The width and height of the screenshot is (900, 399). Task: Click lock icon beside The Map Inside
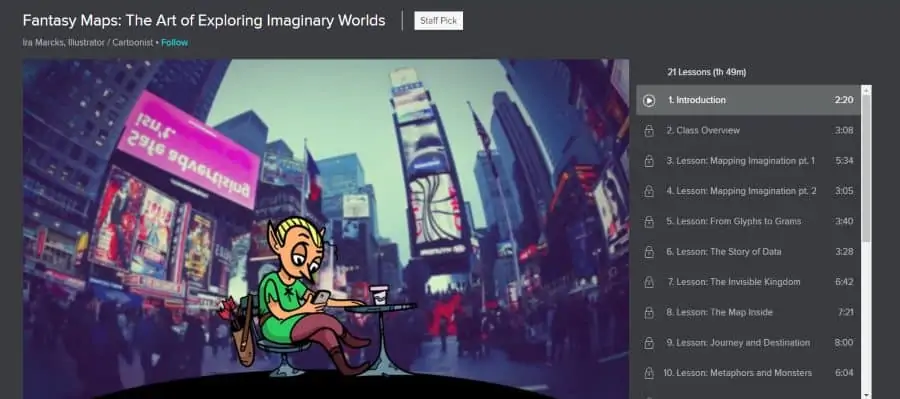click(x=649, y=313)
